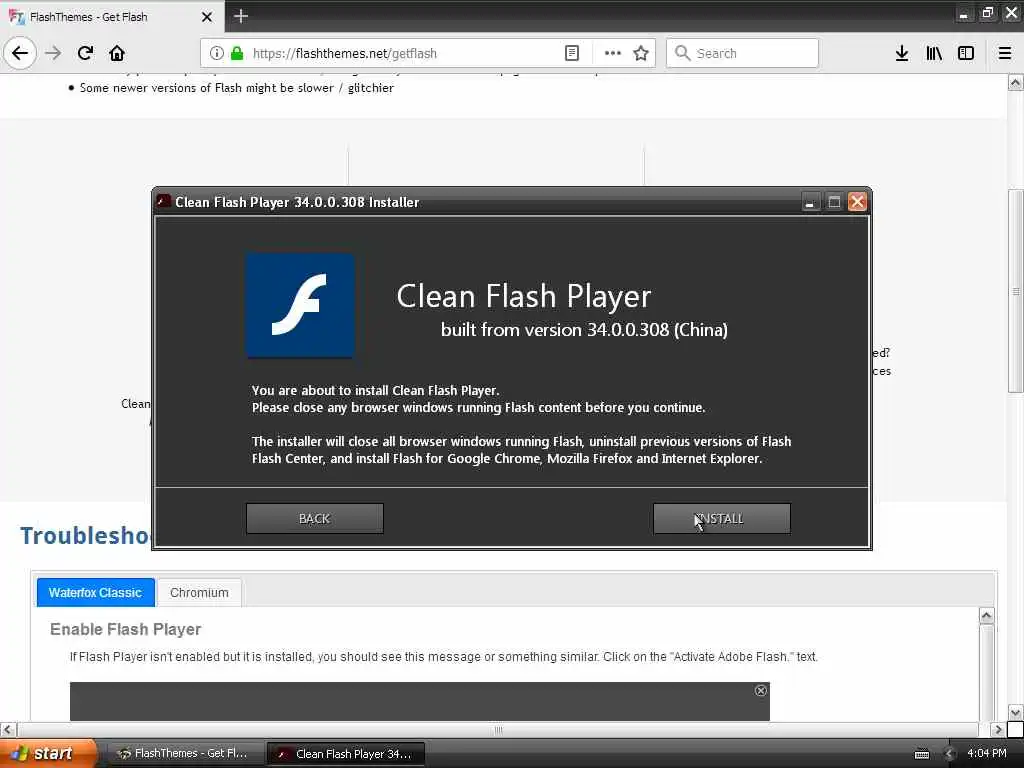This screenshot has width=1024, height=768.
Task: Maximize the Clean Flash Player installer window
Action: 834,202
